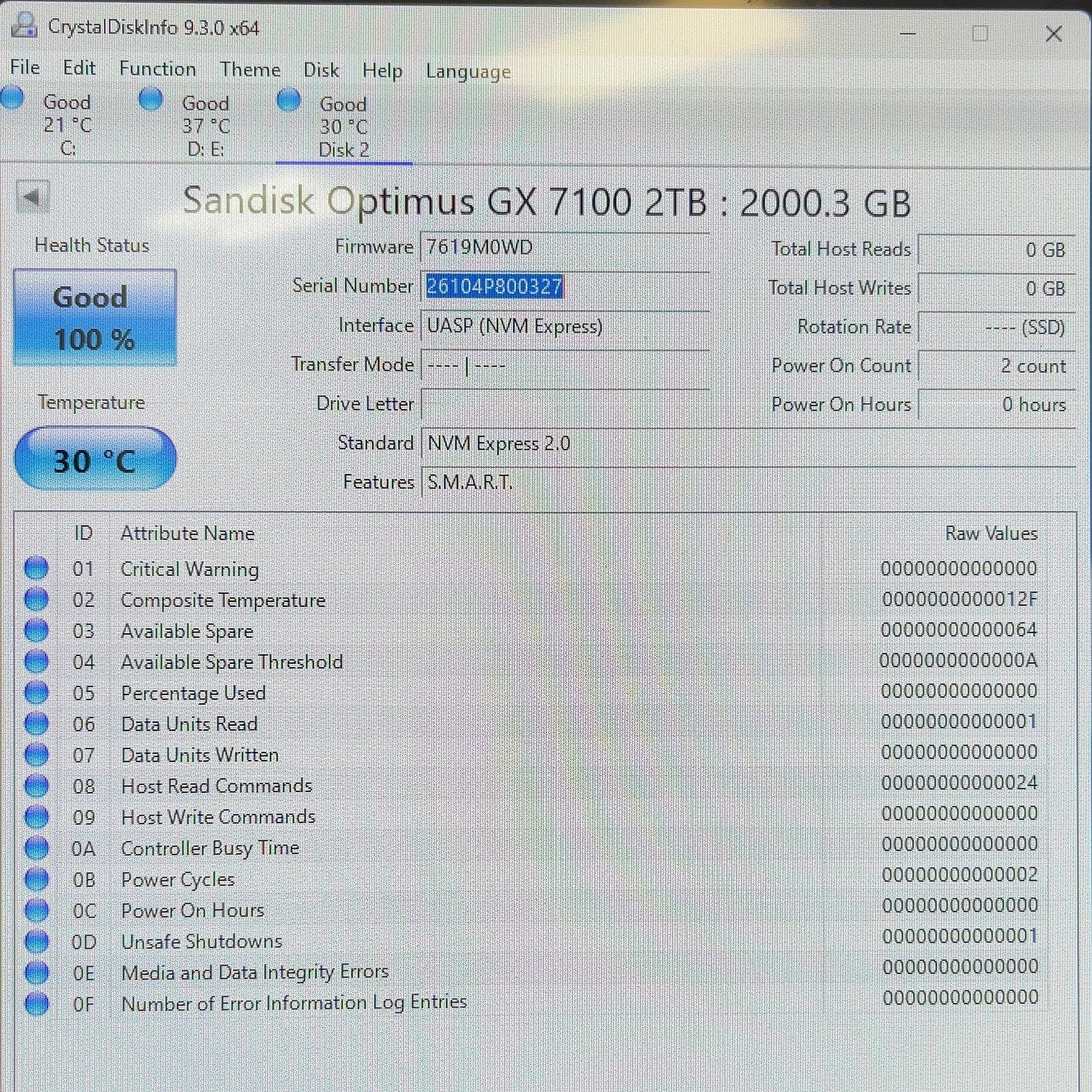Click status orb beside Media and Data Integrity Errors
This screenshot has width=1092, height=1092.
[36, 973]
